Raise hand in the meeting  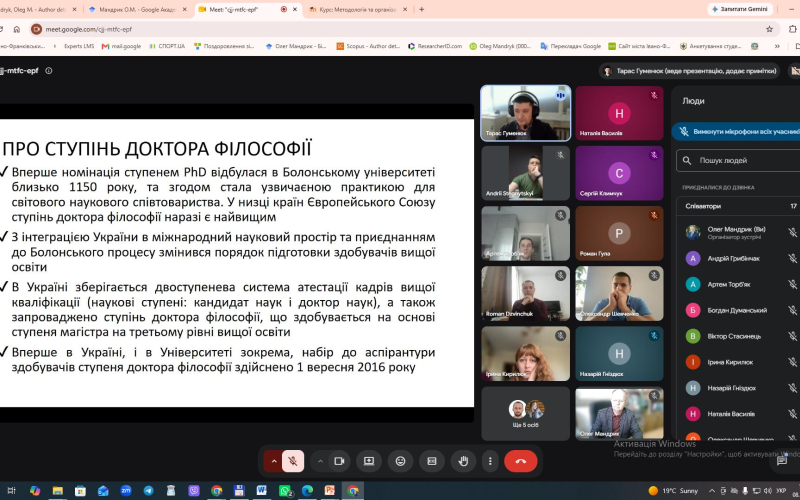(x=463, y=461)
